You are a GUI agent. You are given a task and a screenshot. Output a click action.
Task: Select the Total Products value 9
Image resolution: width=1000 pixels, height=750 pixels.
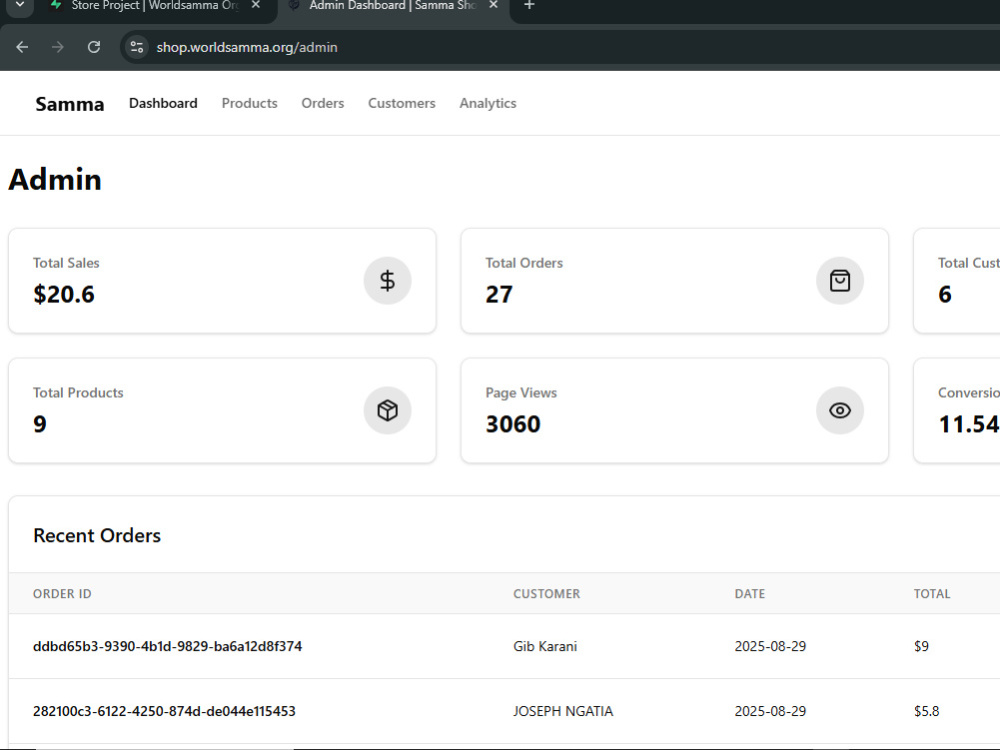click(40, 424)
